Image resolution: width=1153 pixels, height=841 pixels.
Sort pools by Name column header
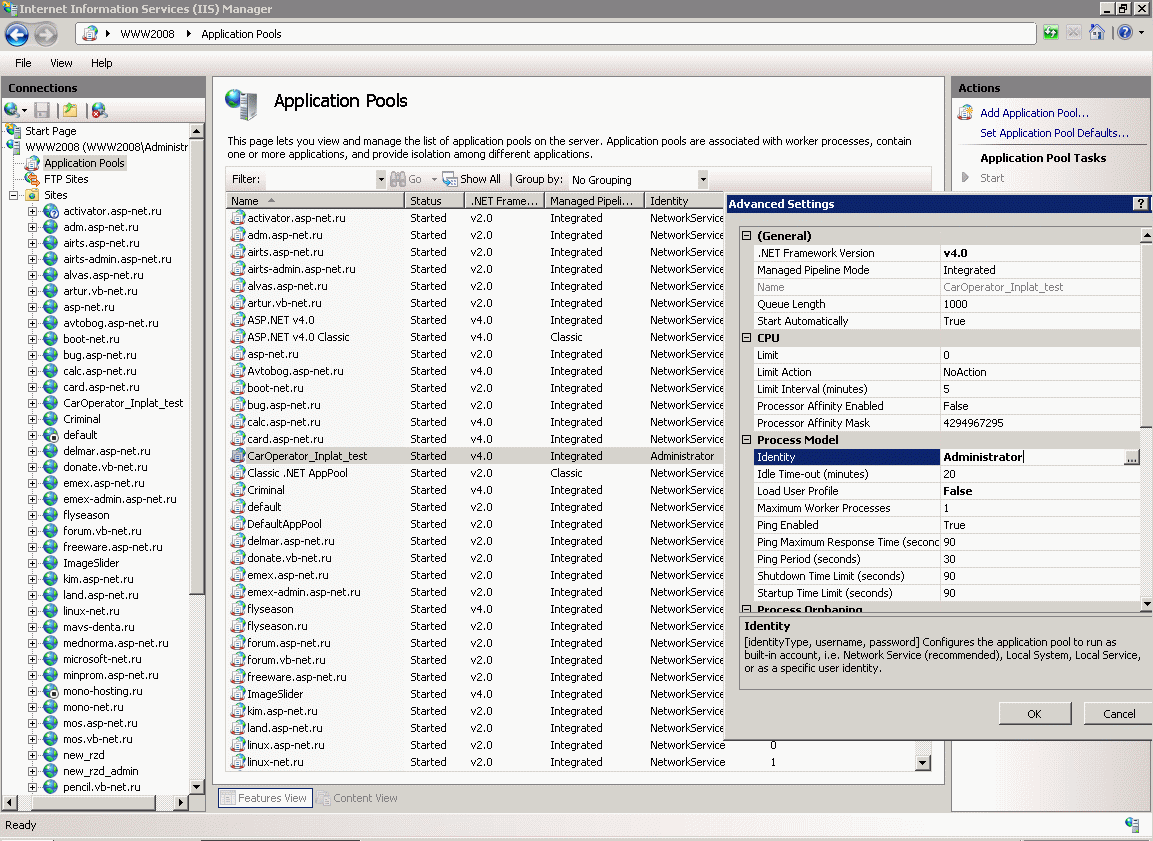(315, 201)
